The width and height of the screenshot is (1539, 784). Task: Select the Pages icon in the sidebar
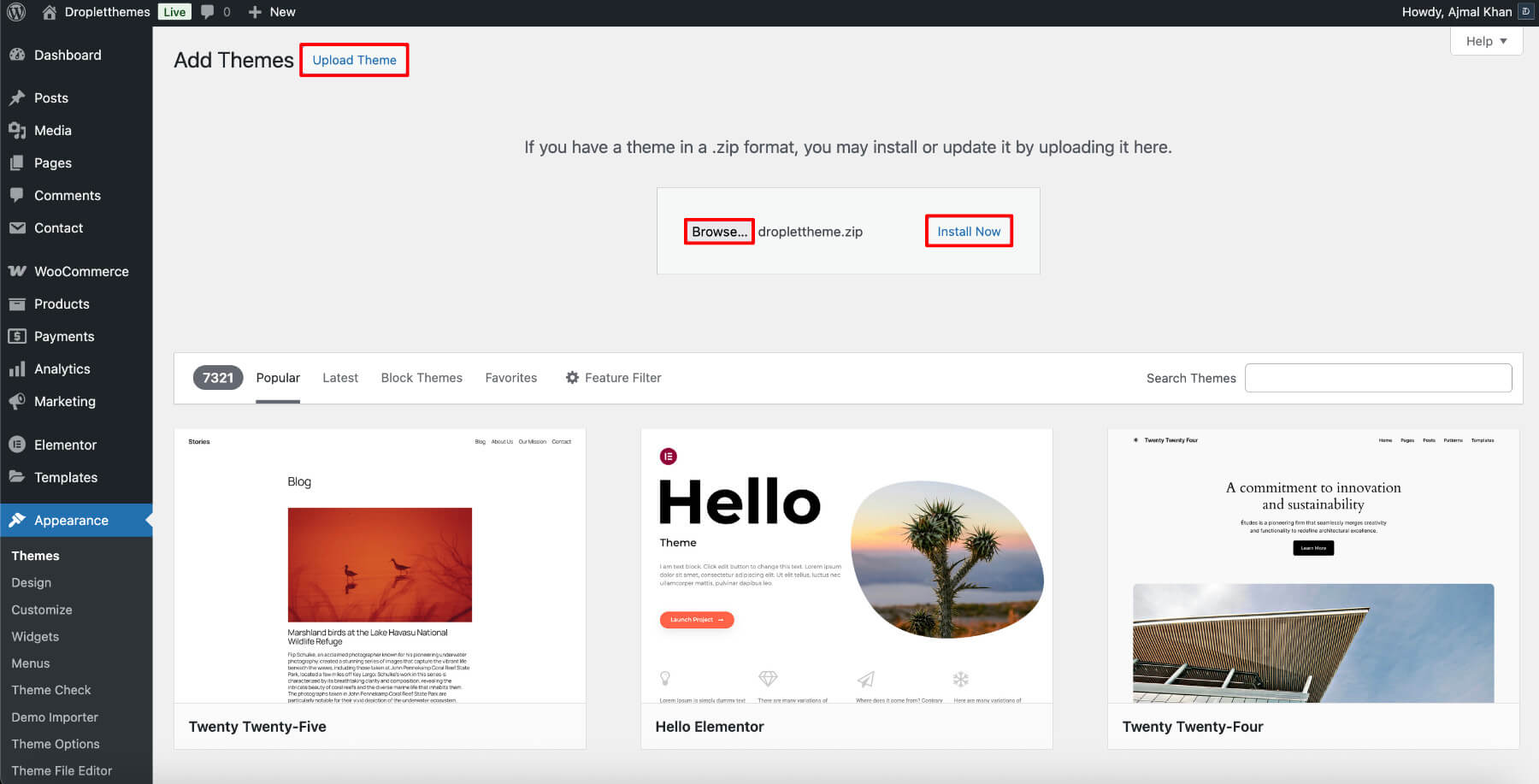[19, 162]
